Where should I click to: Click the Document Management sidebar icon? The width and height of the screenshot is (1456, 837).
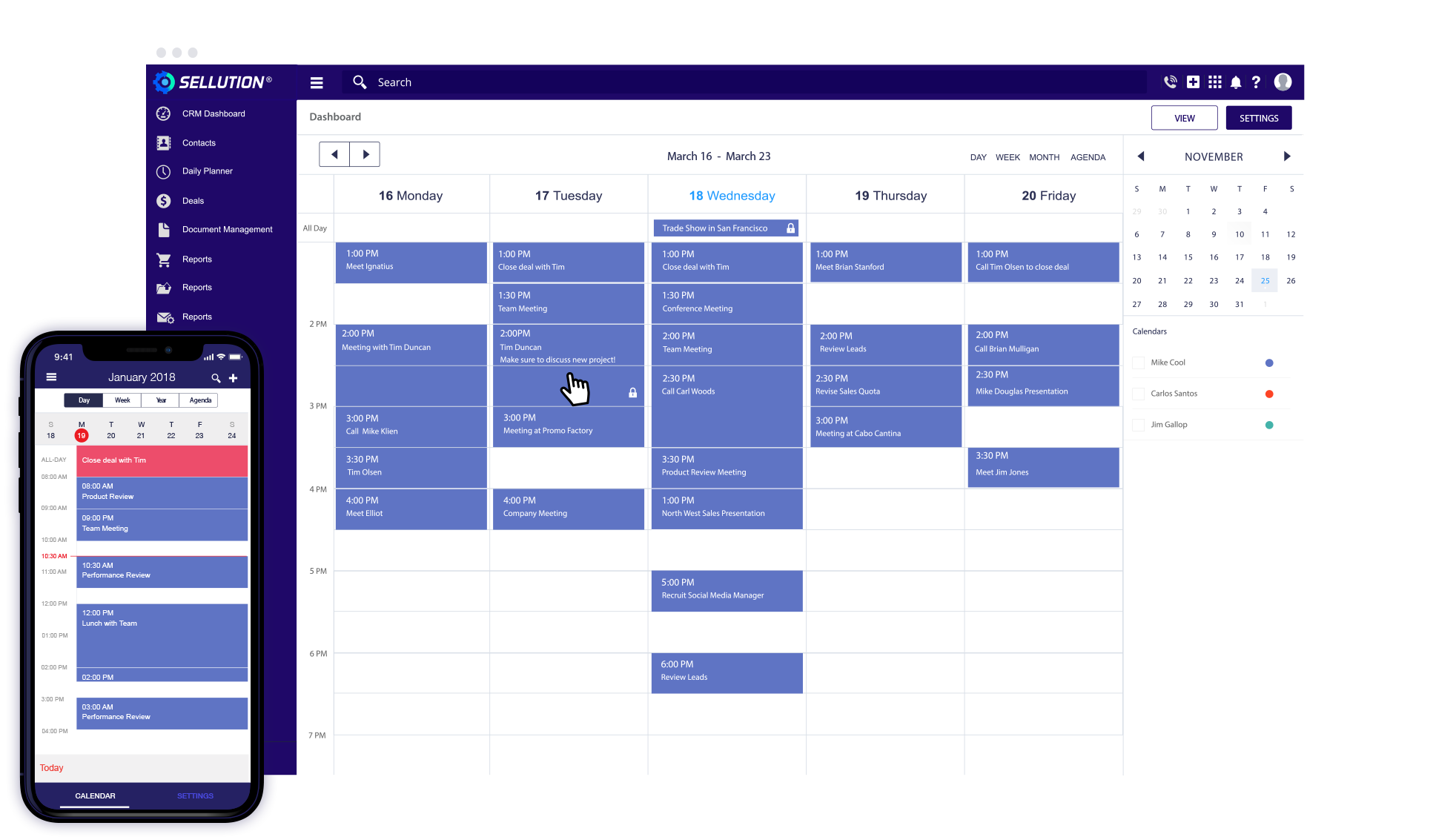(163, 229)
